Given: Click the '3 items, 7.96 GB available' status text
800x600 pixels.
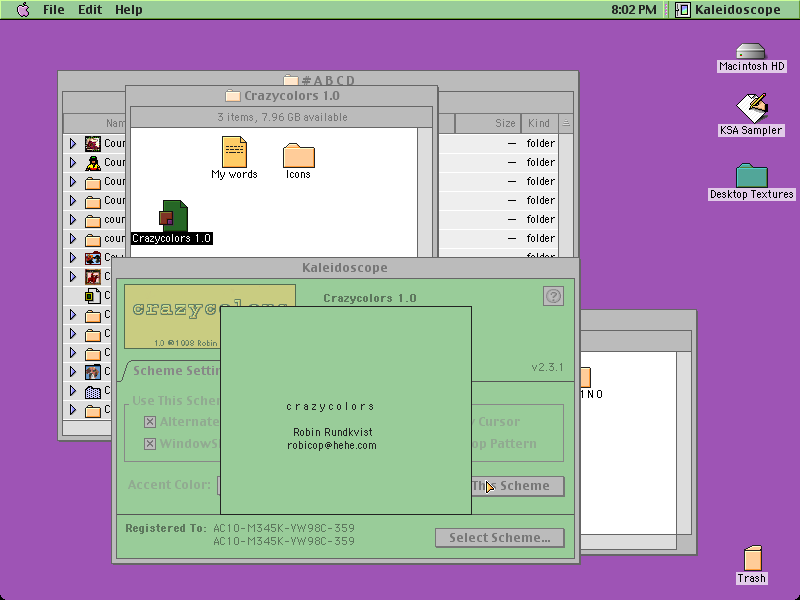Looking at the screenshot, I should pos(282,117).
